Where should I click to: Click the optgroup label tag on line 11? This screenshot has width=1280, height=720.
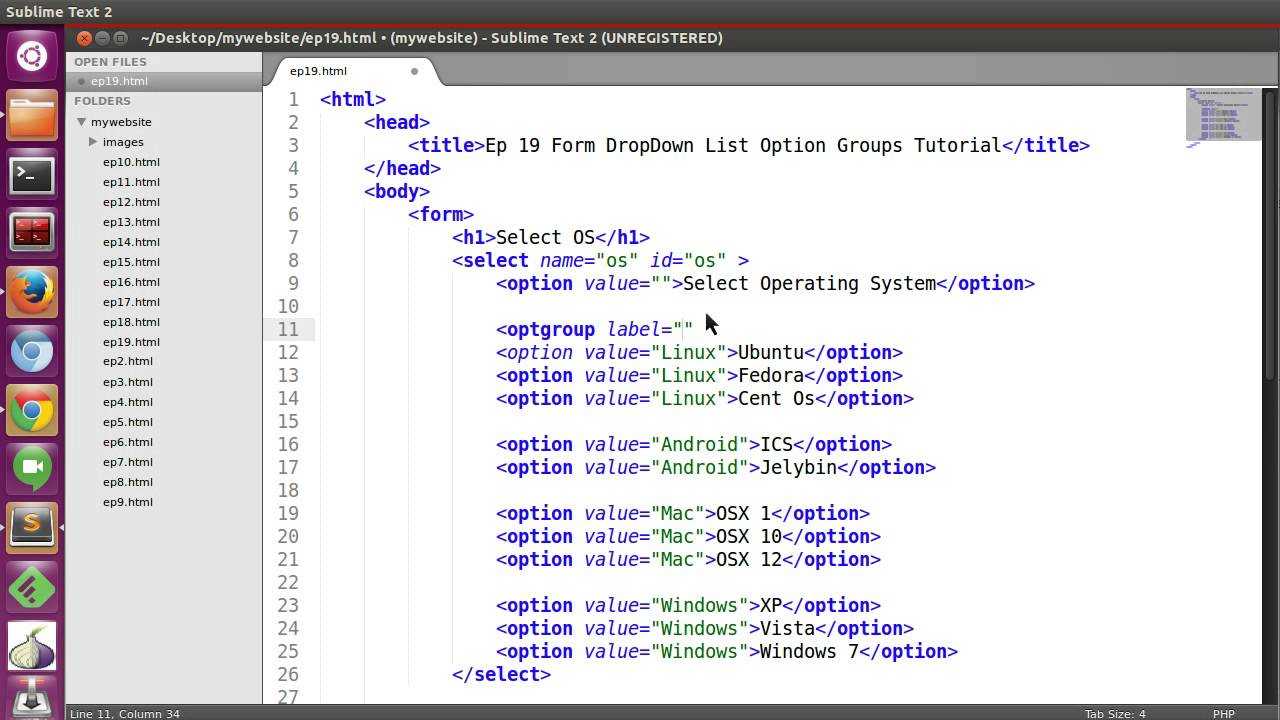pos(594,329)
